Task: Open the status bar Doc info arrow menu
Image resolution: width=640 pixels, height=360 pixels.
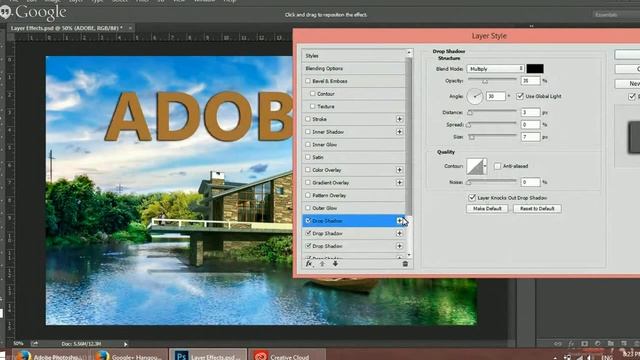Action: pos(125,344)
